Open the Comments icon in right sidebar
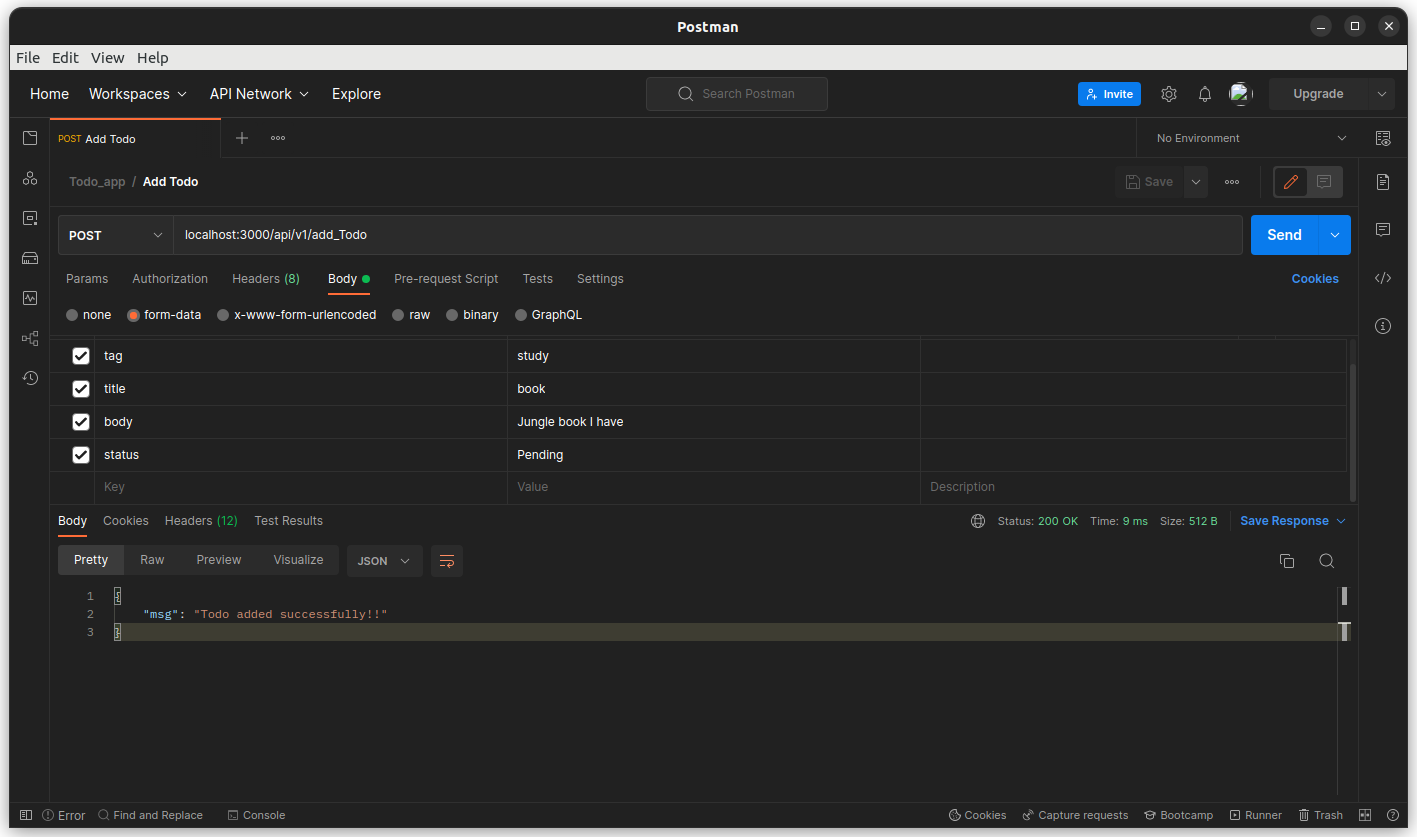Screen dimensions: 1417x837 (1383, 230)
